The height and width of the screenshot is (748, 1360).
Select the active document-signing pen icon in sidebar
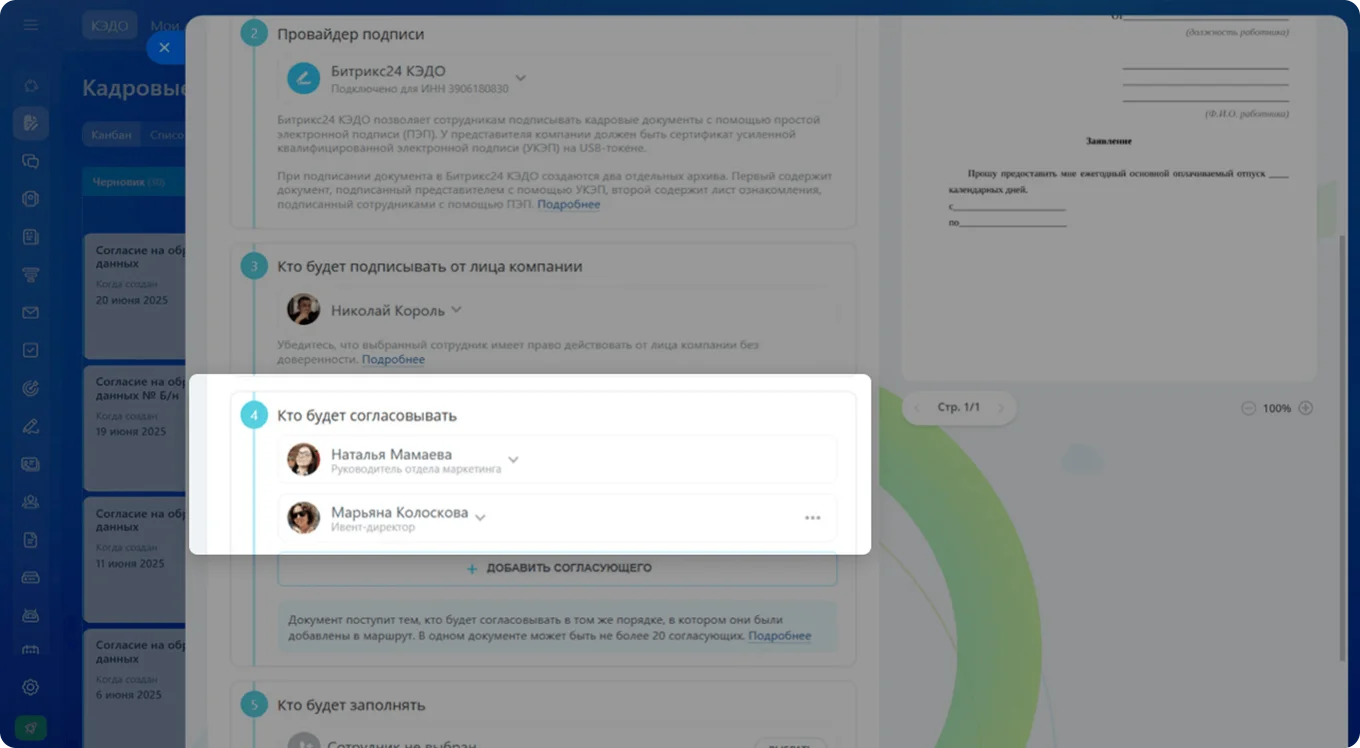pyautogui.click(x=30, y=122)
